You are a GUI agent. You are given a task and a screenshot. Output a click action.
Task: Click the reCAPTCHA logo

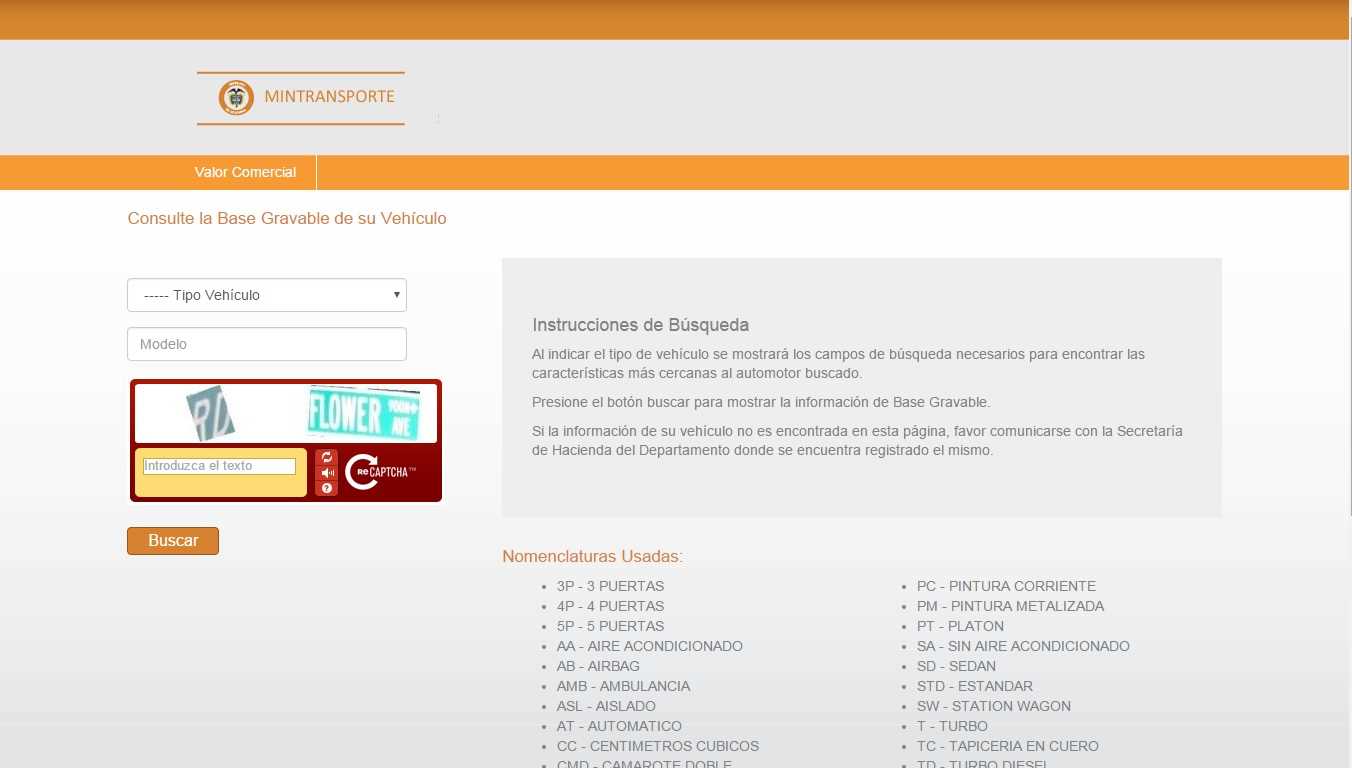(380, 472)
